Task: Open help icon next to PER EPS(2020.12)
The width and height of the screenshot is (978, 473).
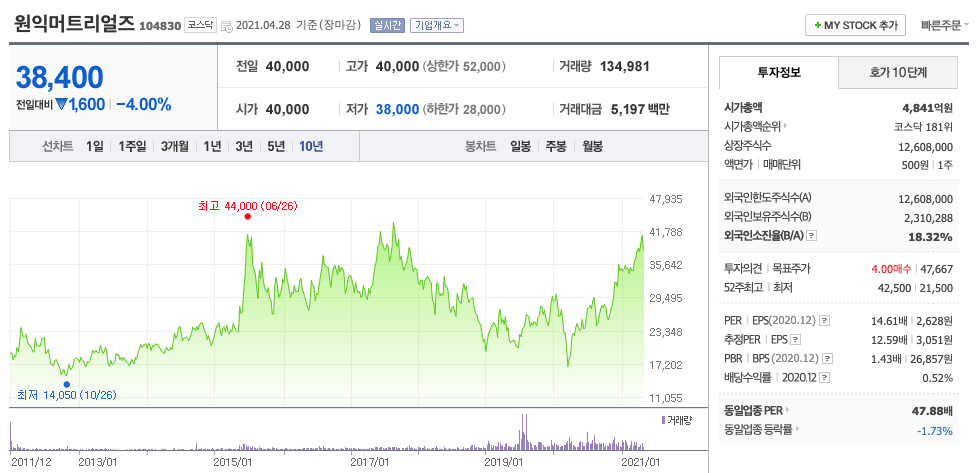Action: [x=824, y=321]
